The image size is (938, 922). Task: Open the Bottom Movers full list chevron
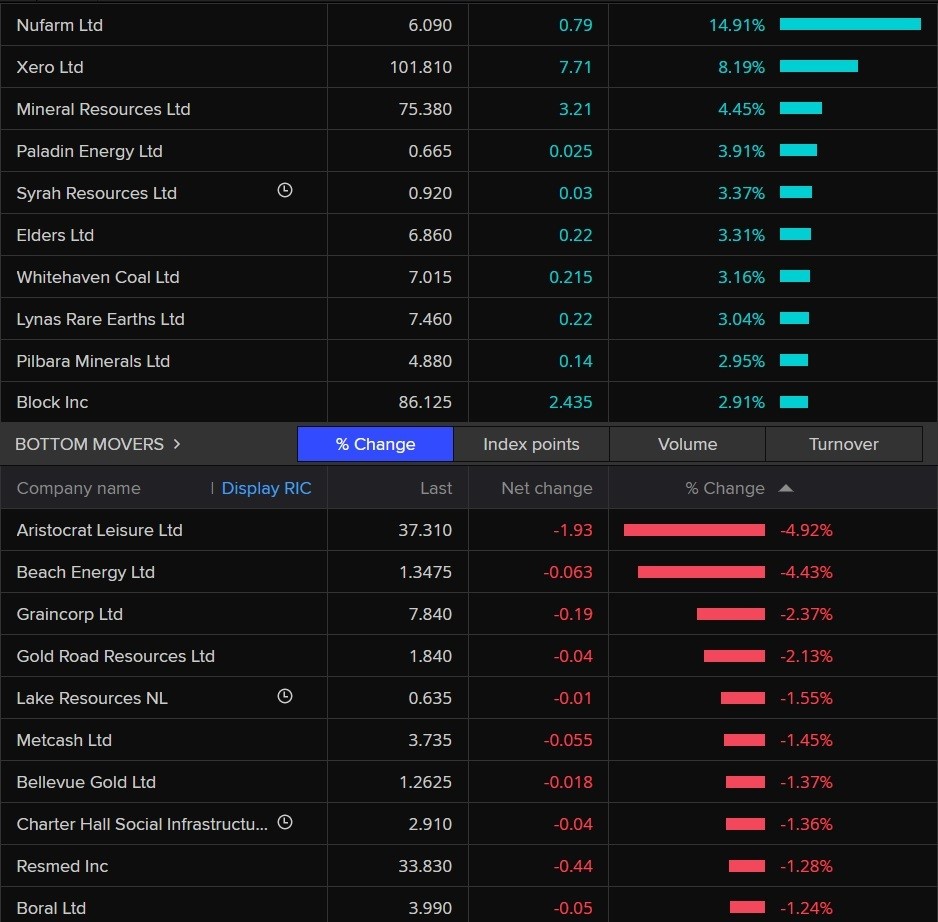[x=176, y=444]
